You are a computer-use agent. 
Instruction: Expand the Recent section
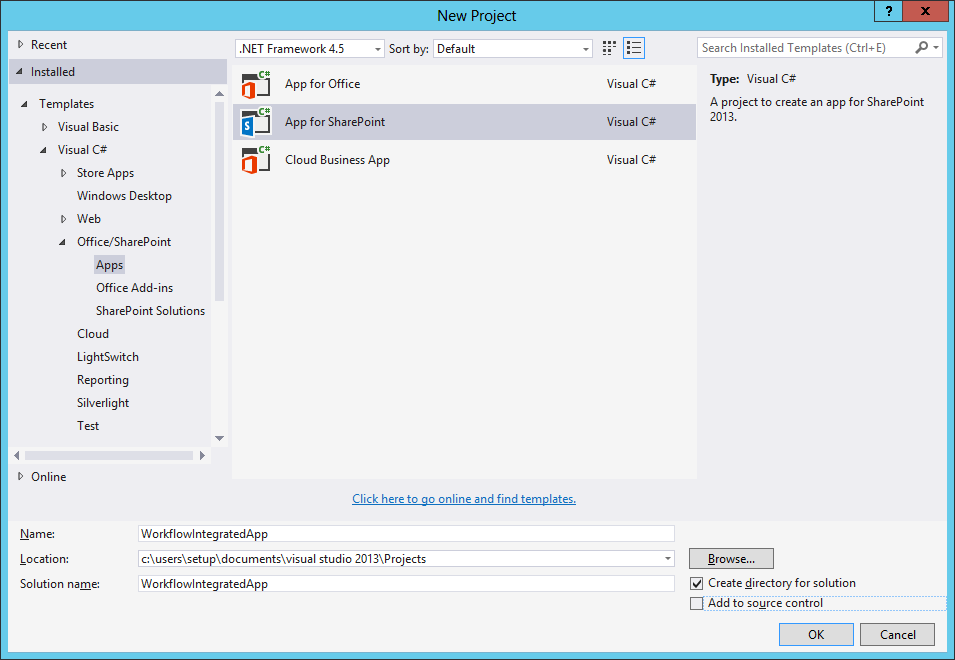coord(21,44)
